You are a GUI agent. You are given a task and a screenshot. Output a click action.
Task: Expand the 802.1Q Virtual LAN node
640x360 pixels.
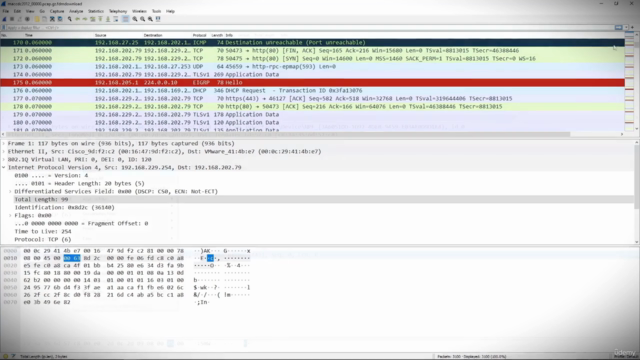(4, 160)
